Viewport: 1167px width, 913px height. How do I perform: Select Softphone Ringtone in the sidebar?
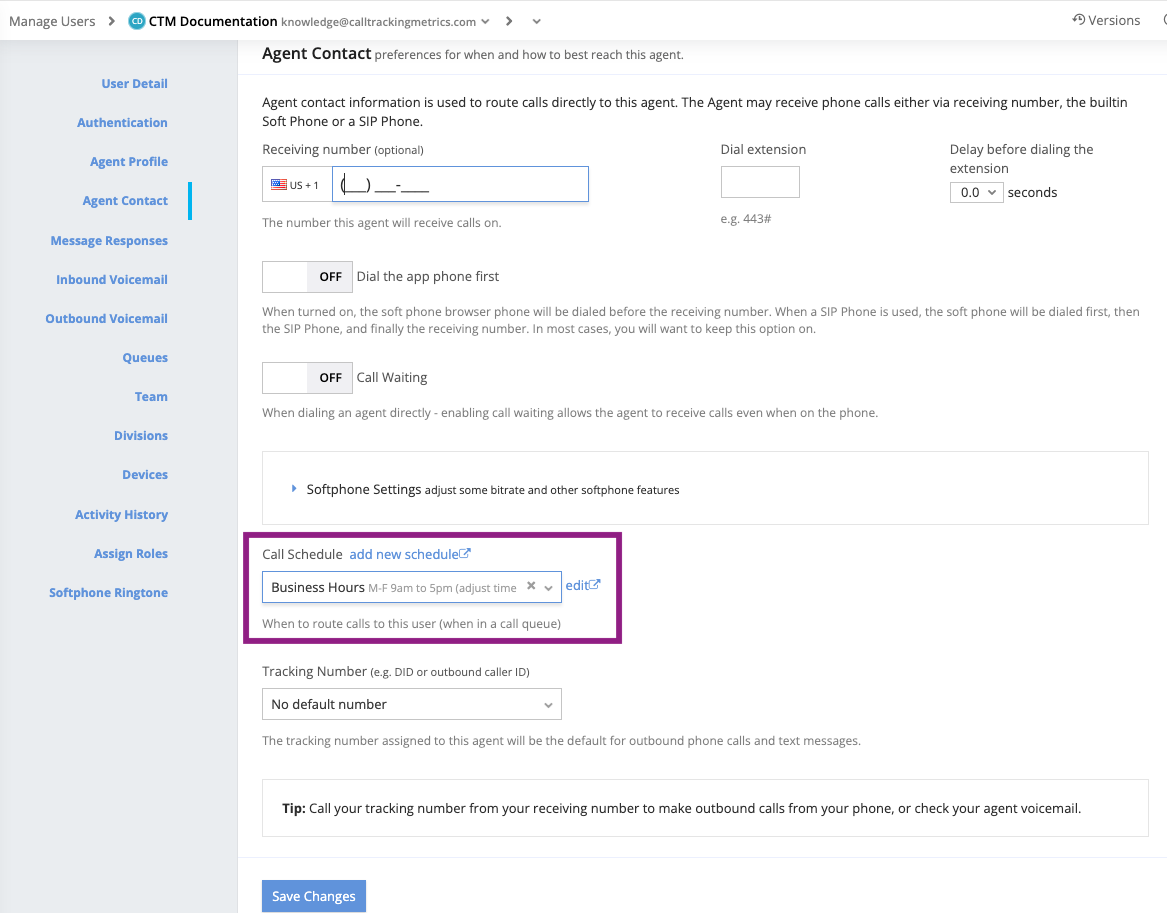108,593
